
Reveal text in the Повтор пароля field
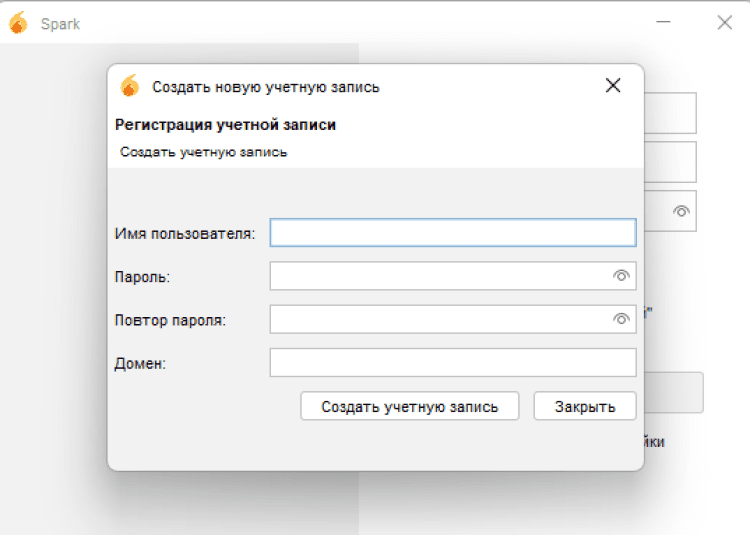(621, 319)
